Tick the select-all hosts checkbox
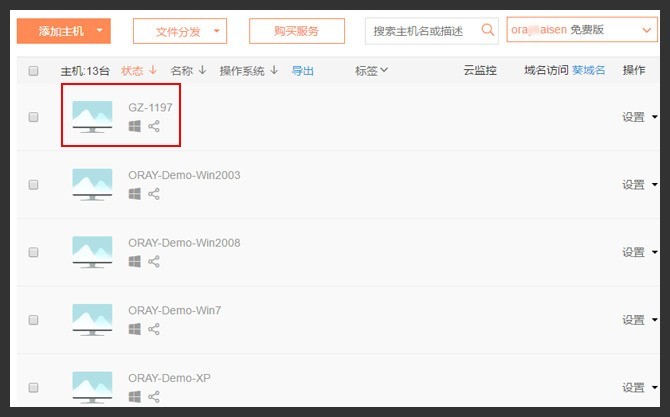Viewport: 670px width, 417px height. 33,70
